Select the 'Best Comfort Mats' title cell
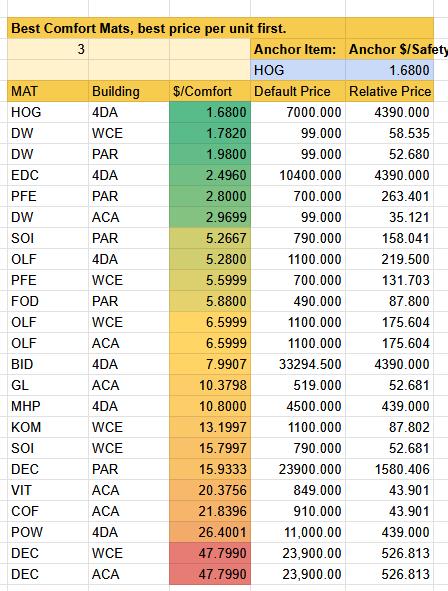448x591 pixels. 176,28
